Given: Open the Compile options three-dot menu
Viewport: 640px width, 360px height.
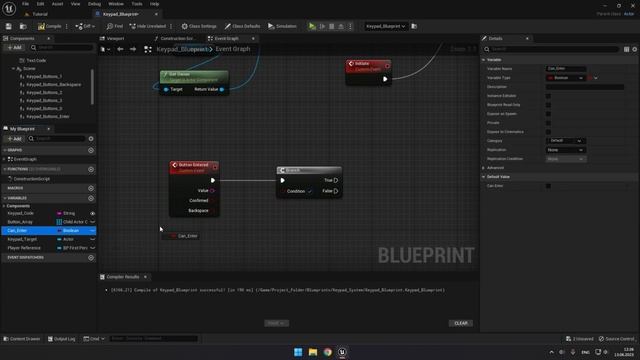Looking at the screenshot, I should [67, 26].
